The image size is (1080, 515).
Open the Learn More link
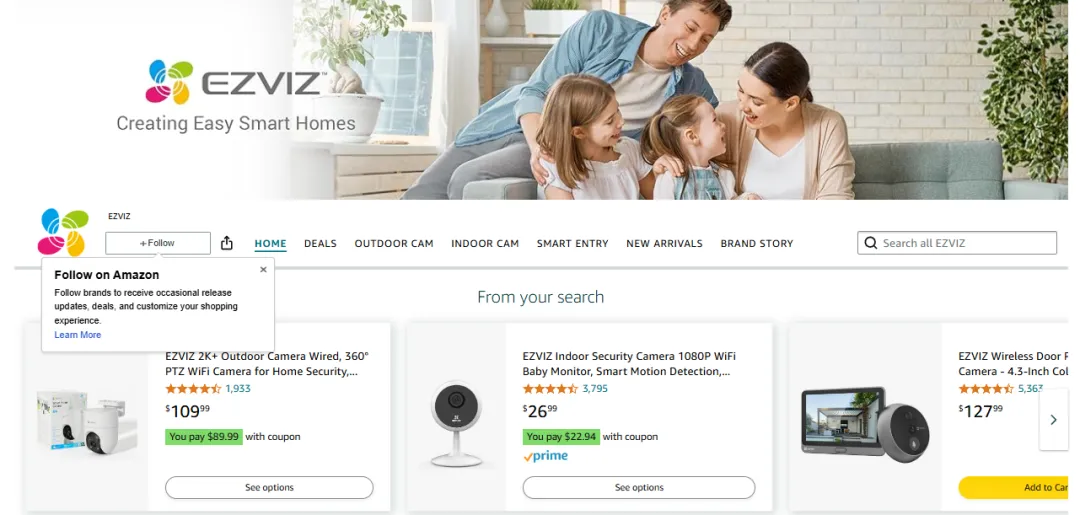tap(78, 335)
